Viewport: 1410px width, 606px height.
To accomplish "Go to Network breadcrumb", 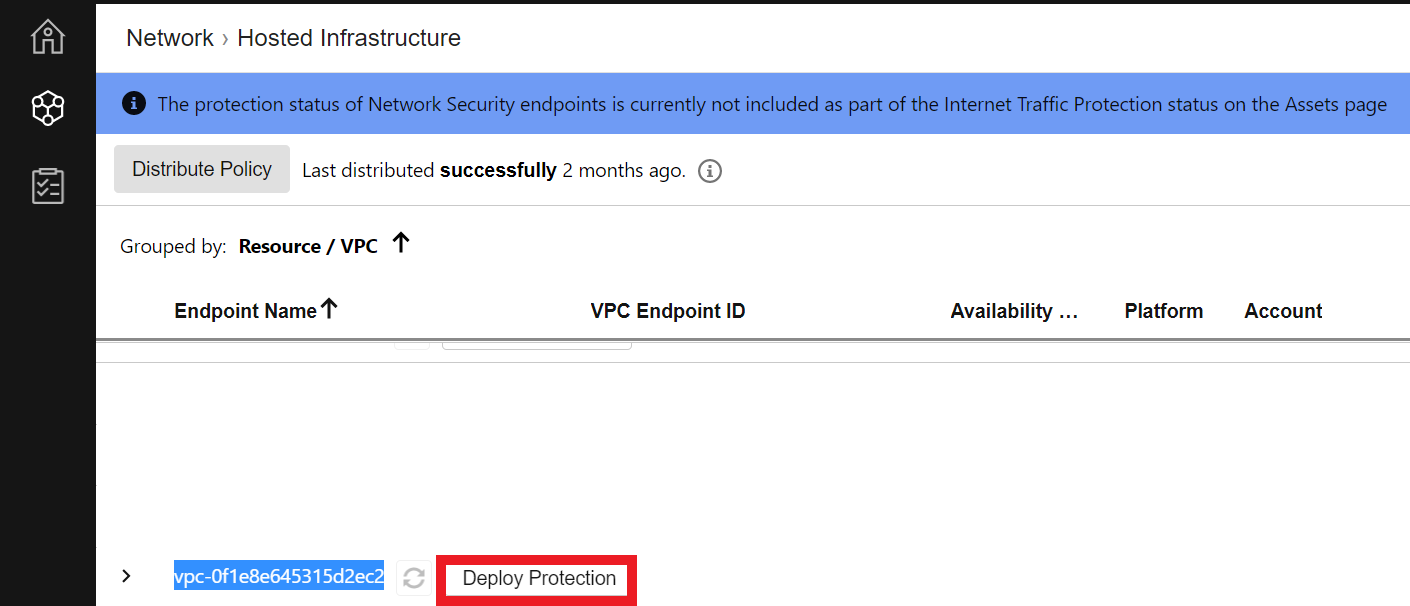I will (170, 38).
